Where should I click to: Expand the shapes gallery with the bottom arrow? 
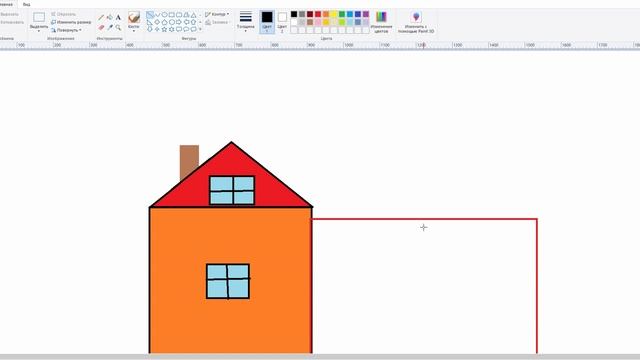click(x=200, y=29)
